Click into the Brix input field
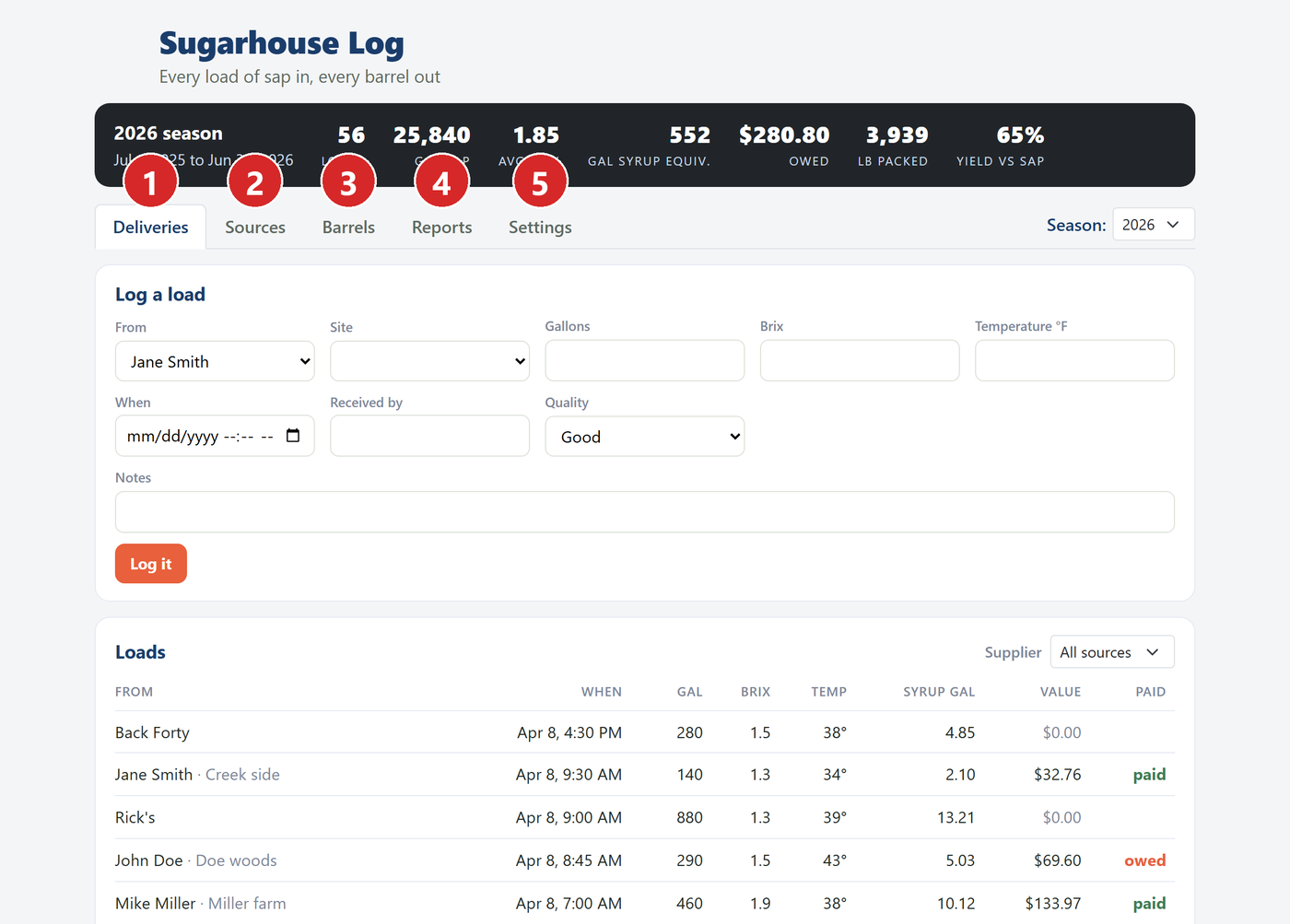1290x924 pixels. pos(860,360)
